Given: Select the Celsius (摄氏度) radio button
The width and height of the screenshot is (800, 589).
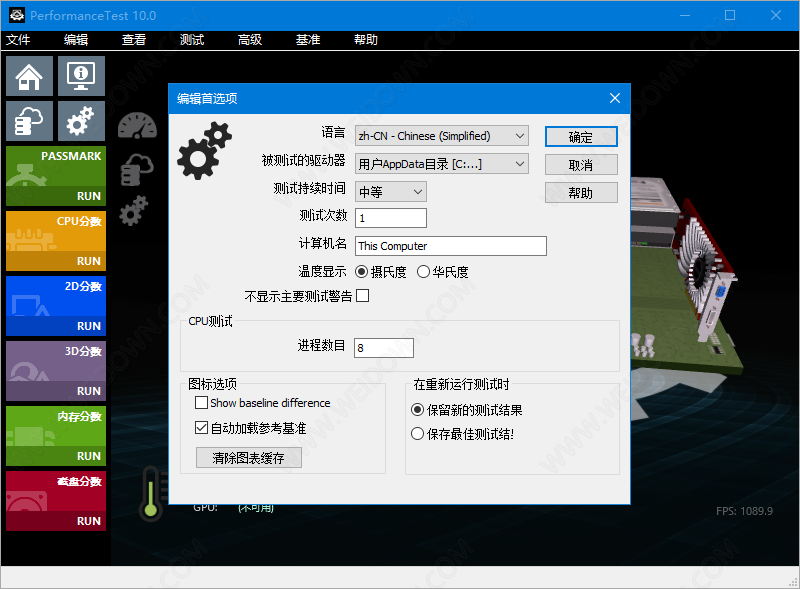Looking at the screenshot, I should pyautogui.click(x=362, y=271).
